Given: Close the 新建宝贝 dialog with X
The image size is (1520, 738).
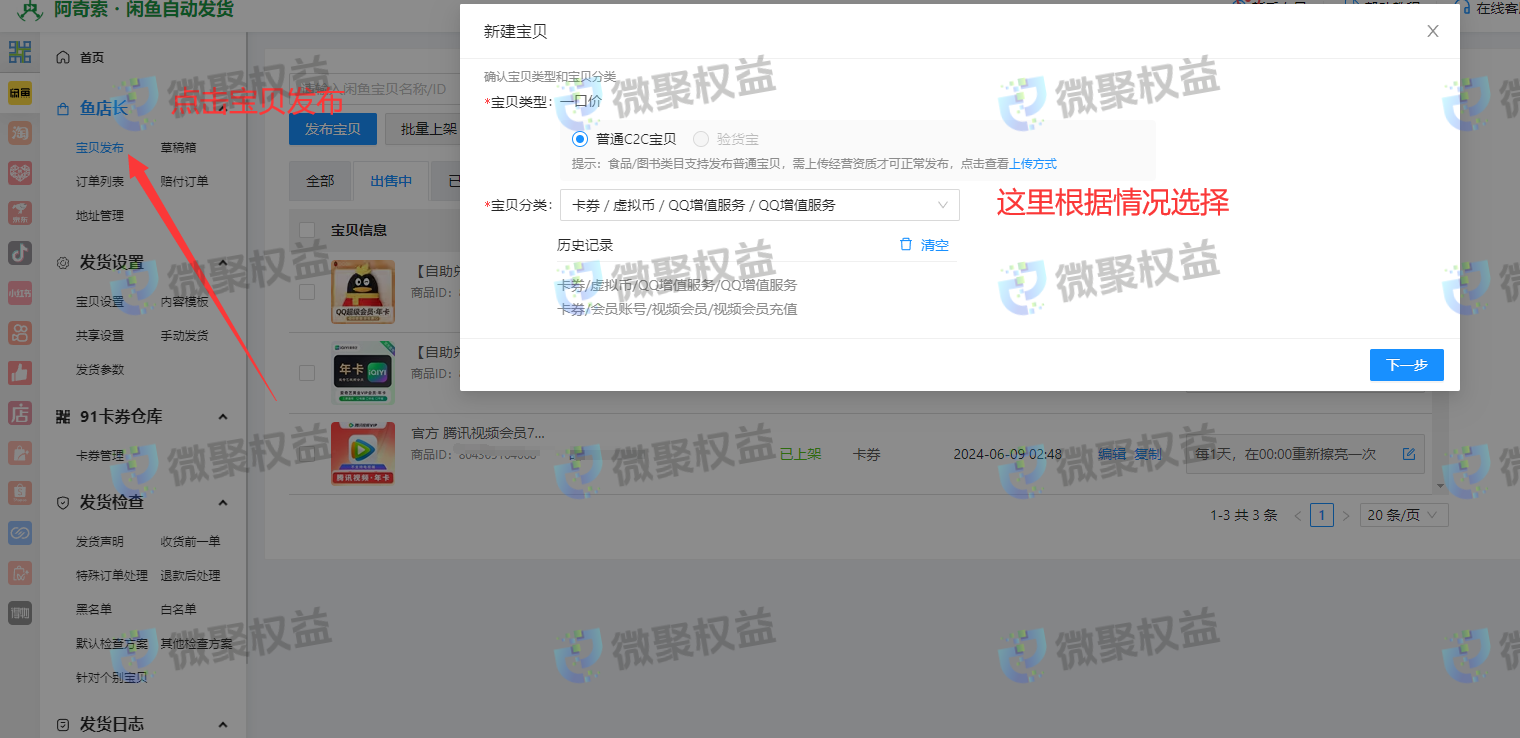Looking at the screenshot, I should click(1433, 31).
